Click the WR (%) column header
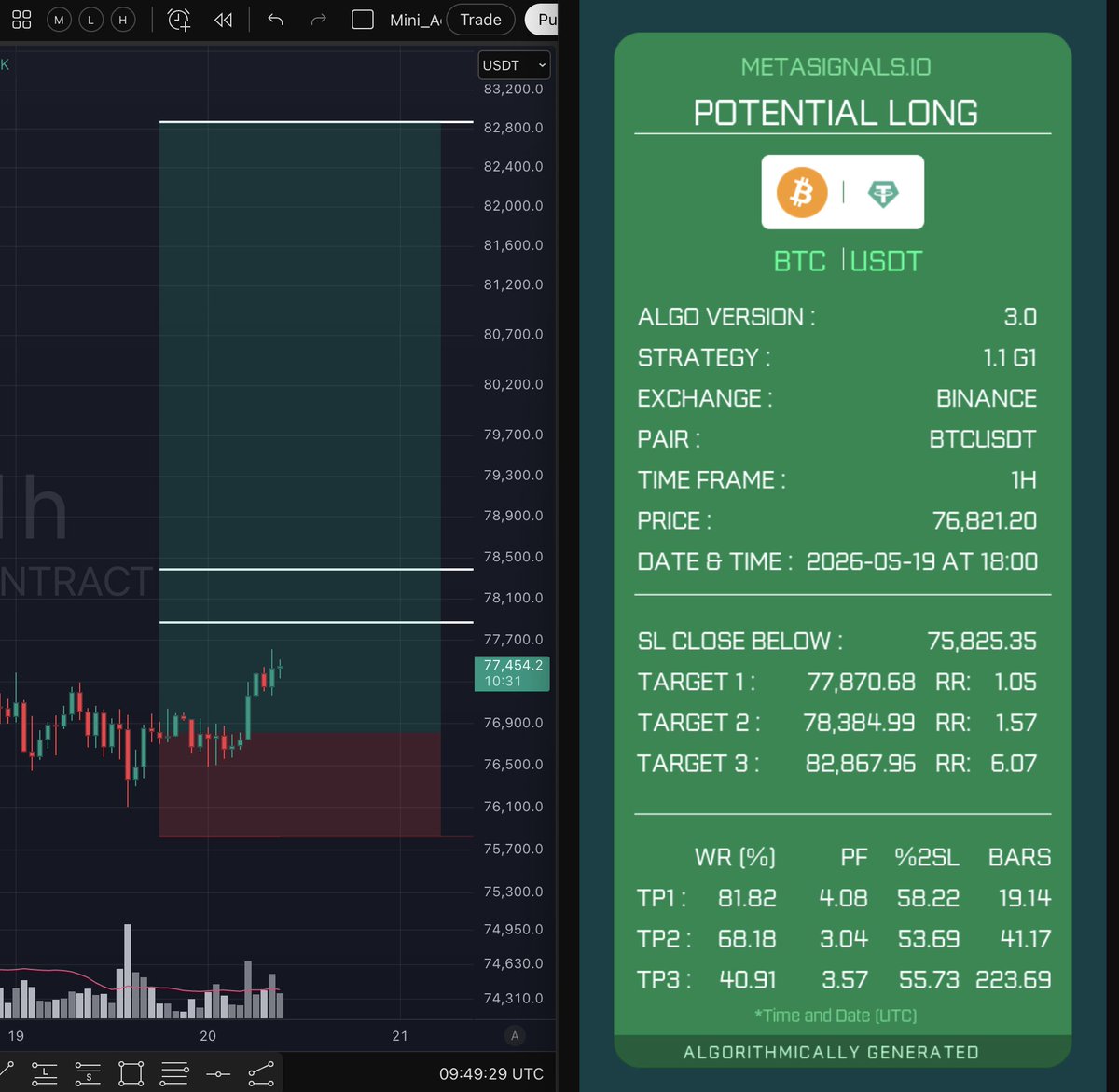The image size is (1119, 1092). click(735, 857)
